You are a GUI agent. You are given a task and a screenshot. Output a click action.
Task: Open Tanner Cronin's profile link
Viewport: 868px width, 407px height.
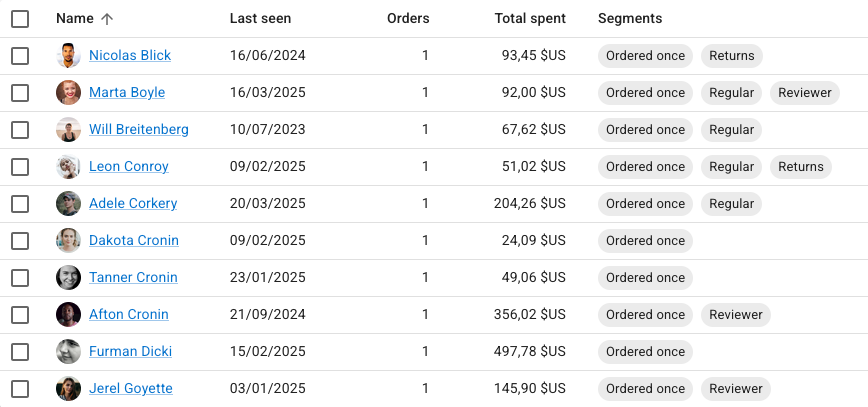133,278
